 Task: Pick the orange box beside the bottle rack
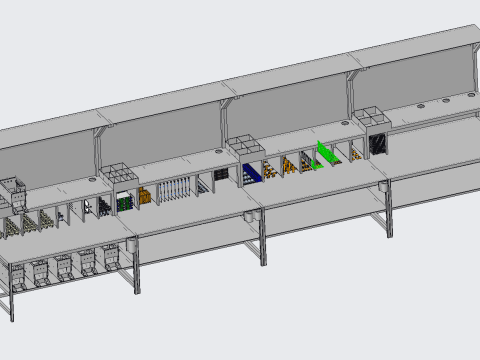[145, 196]
